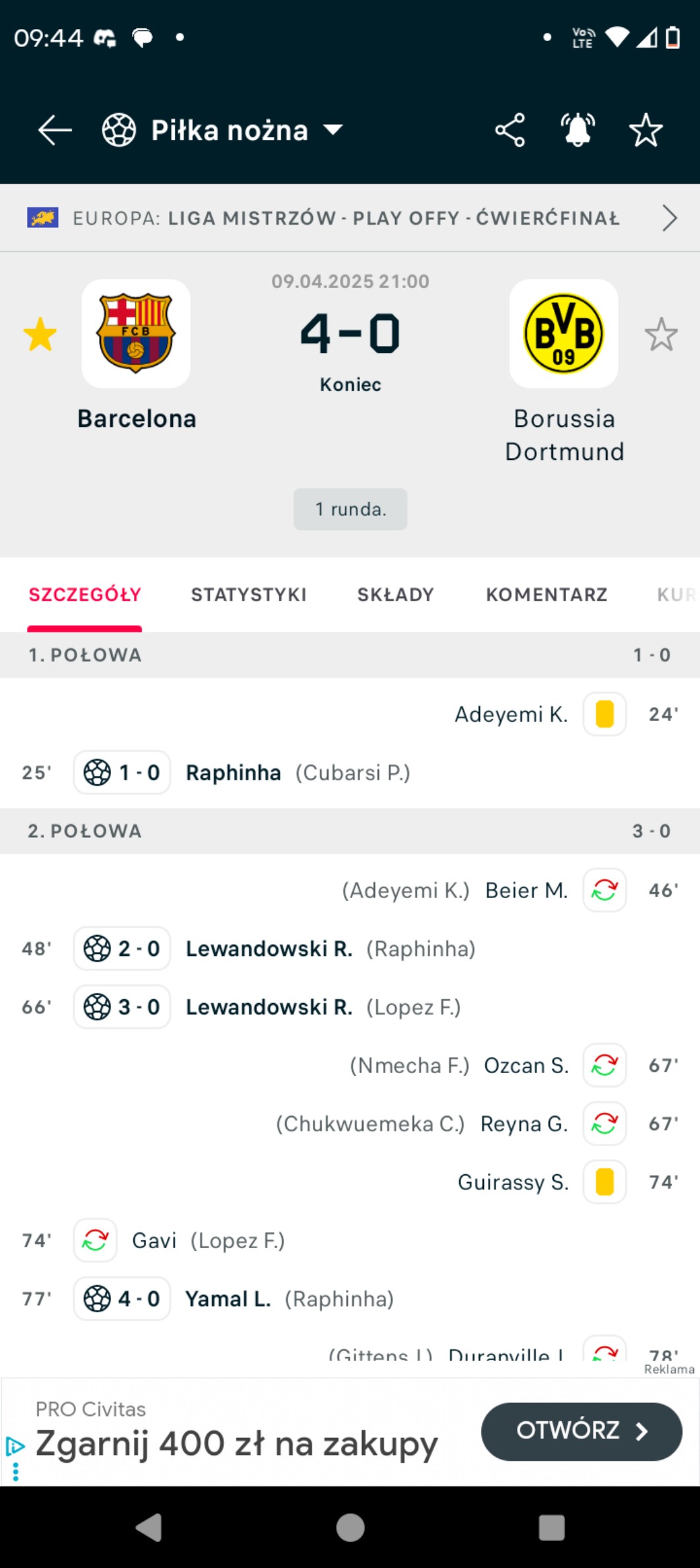700x1568 pixels.
Task: Switch to the Składy tab
Action: (396, 595)
